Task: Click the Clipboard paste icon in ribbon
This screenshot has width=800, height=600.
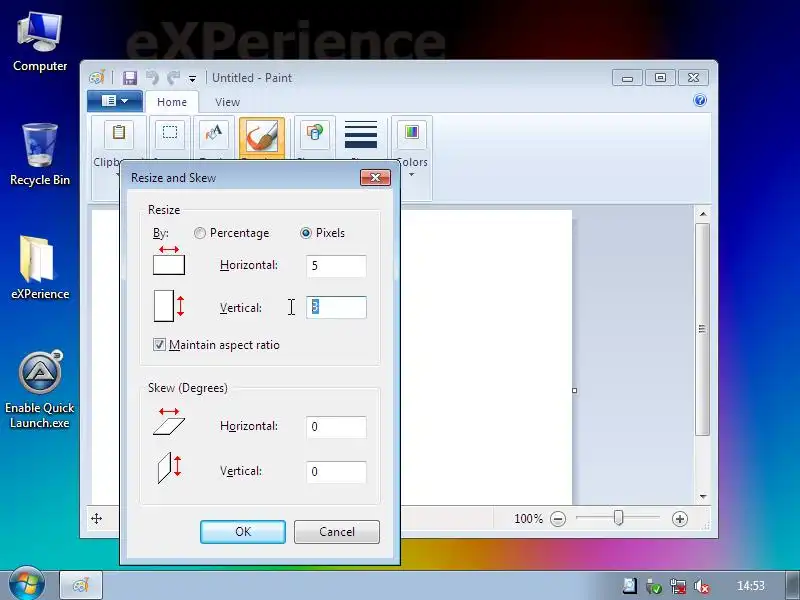Action: tap(119, 133)
